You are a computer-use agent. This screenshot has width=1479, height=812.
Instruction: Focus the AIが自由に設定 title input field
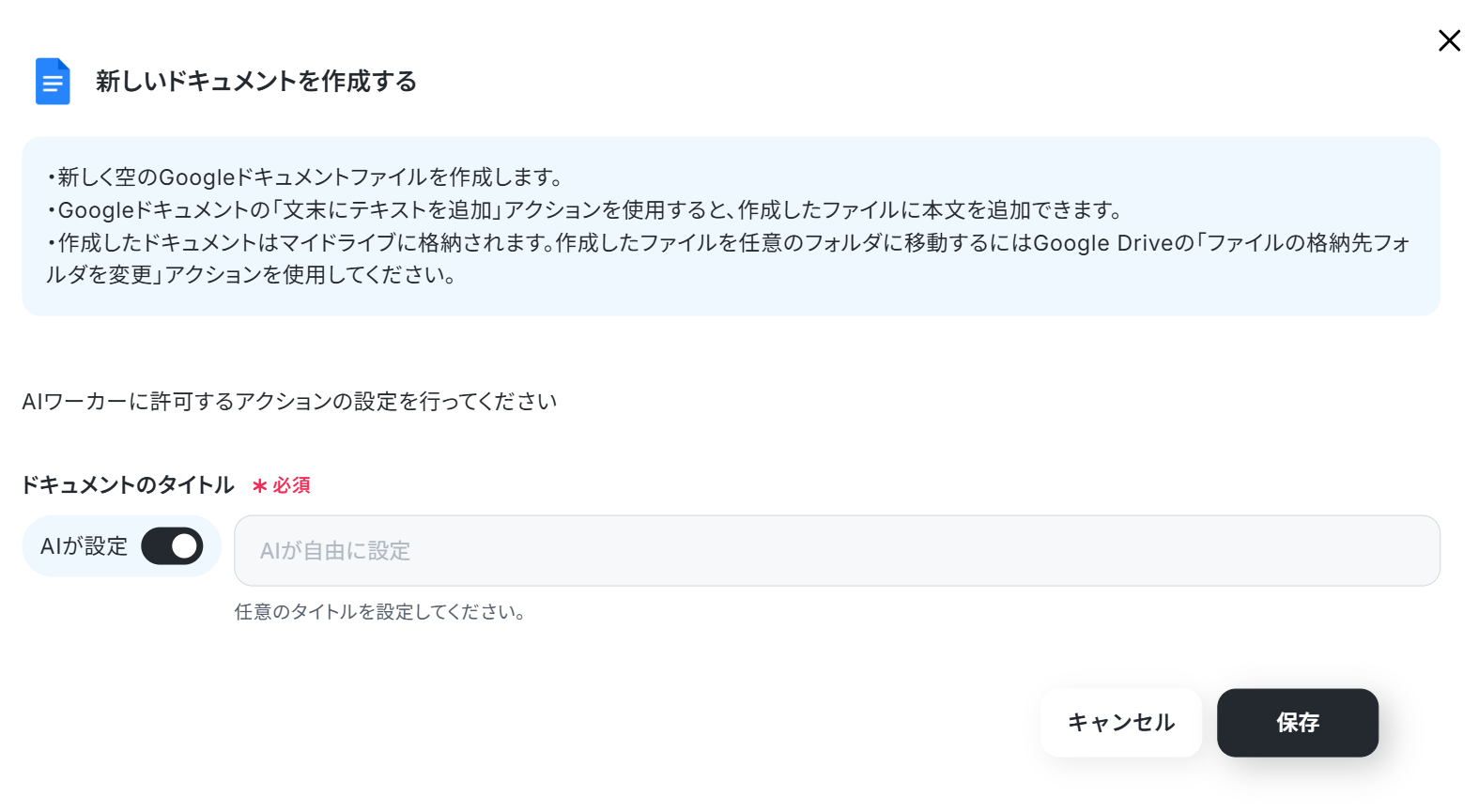(x=837, y=550)
